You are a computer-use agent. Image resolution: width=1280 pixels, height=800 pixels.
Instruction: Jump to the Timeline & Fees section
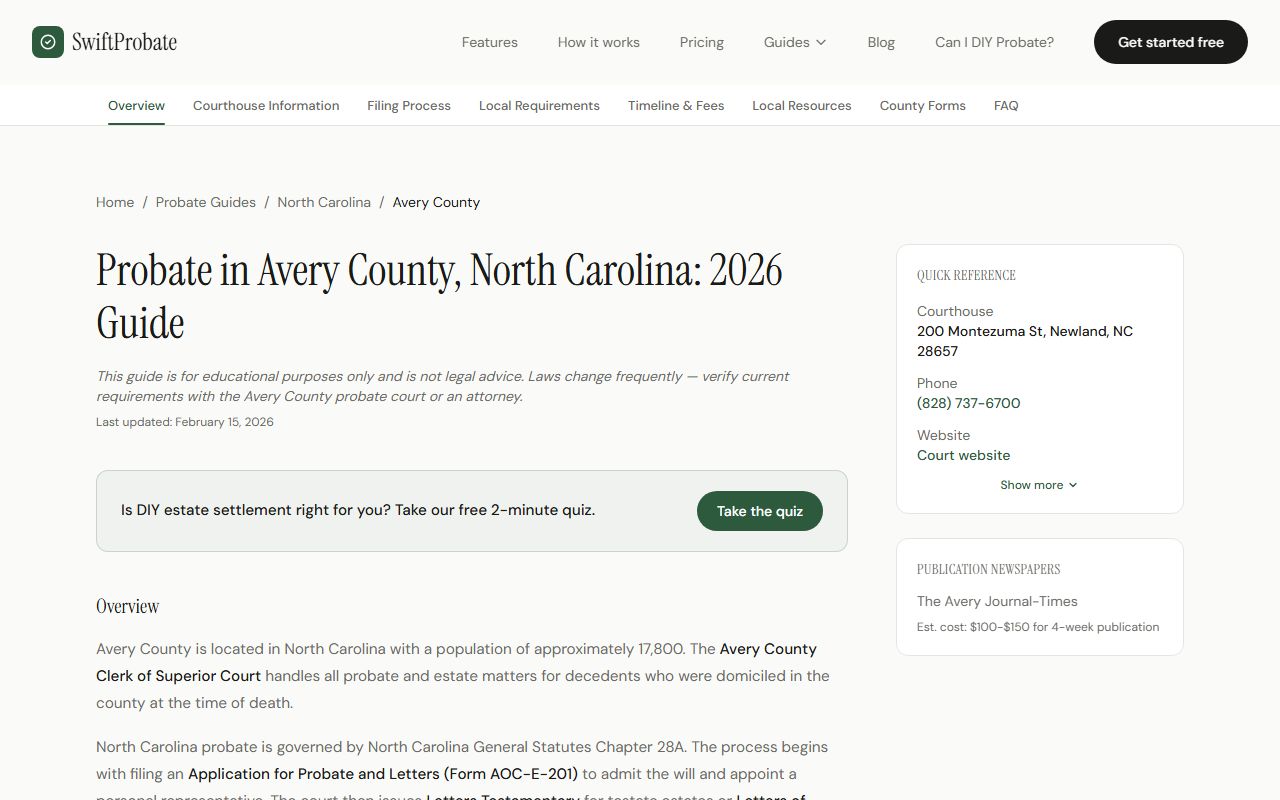(676, 105)
